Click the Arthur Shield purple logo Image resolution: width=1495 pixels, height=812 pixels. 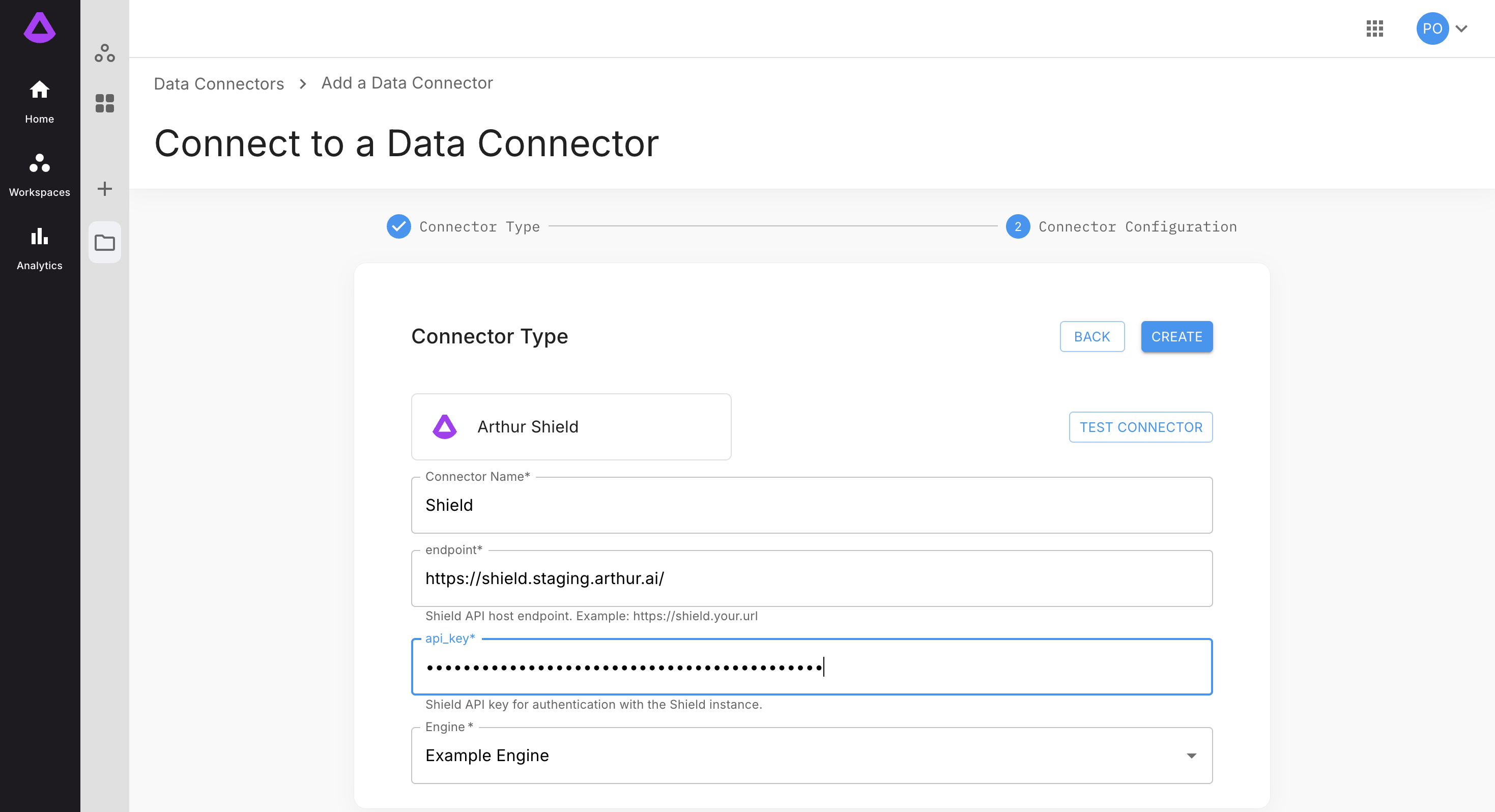(445, 426)
